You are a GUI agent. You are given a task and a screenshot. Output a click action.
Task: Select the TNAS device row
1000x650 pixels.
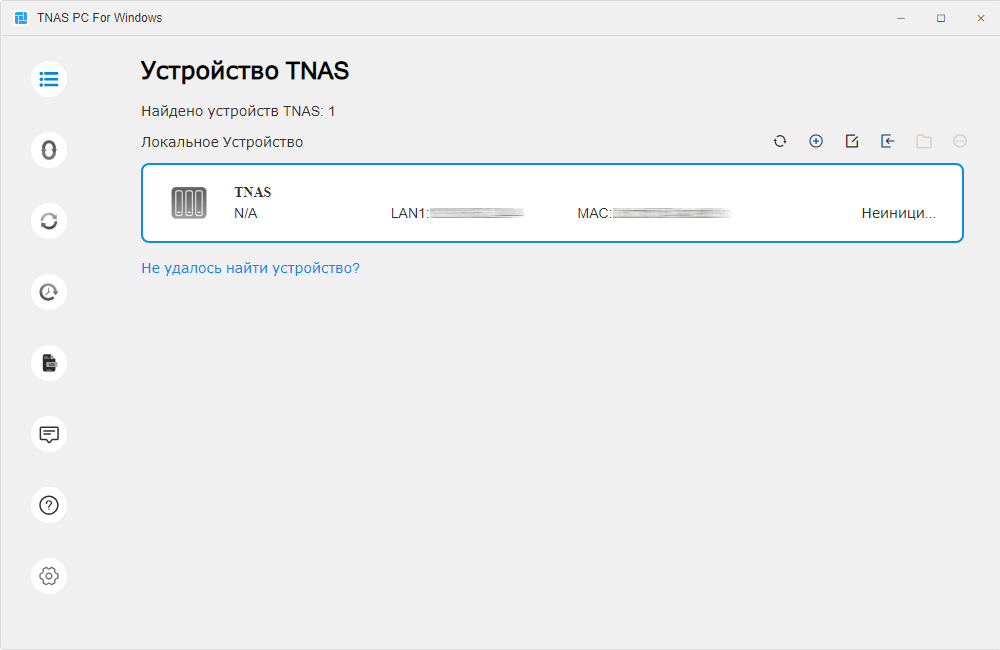[x=552, y=203]
